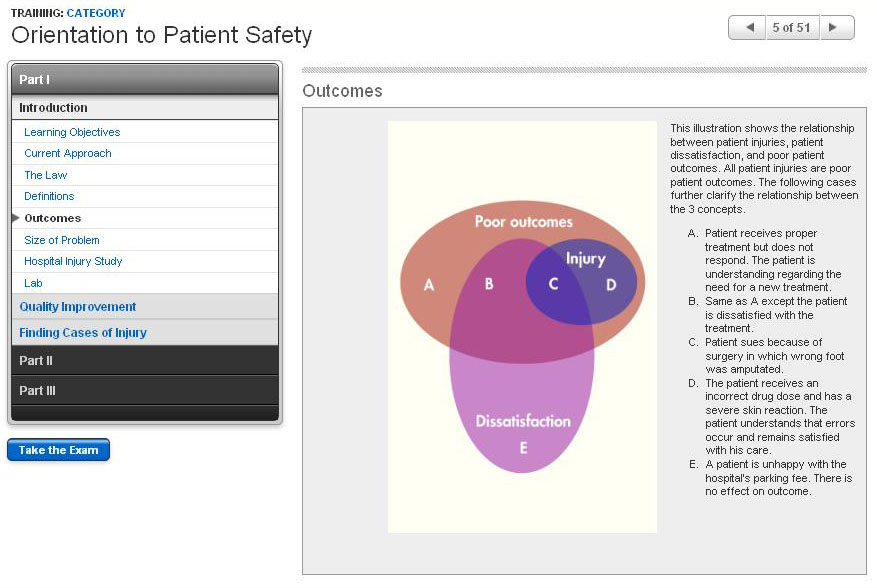Viewport: 877px width, 588px height.
Task: Go to Size of Problem
Action: [62, 240]
